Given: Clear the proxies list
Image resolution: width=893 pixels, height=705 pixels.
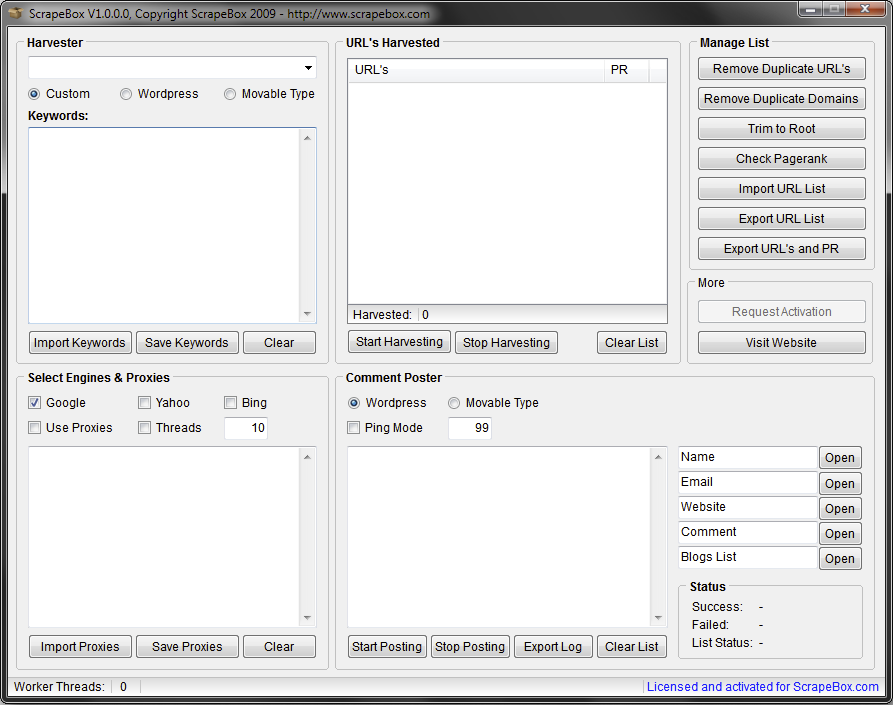Looking at the screenshot, I should tap(279, 647).
